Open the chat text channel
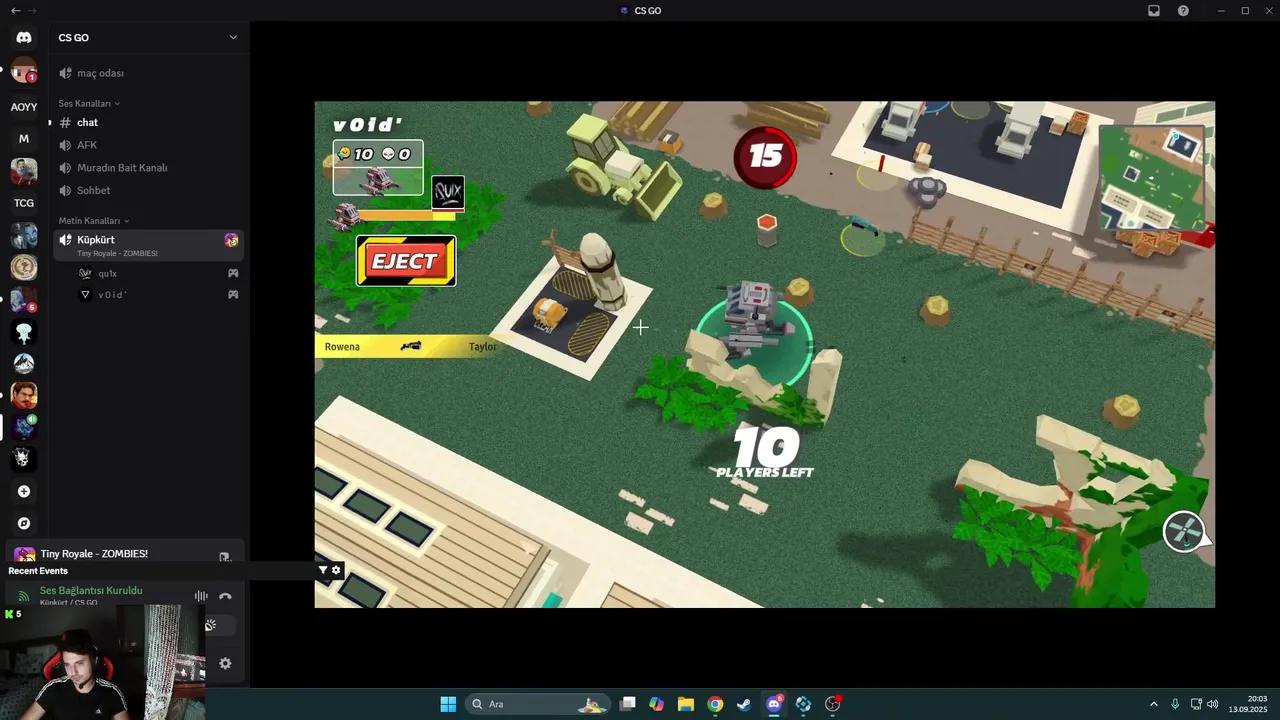This screenshot has width=1280, height=720. click(148, 122)
